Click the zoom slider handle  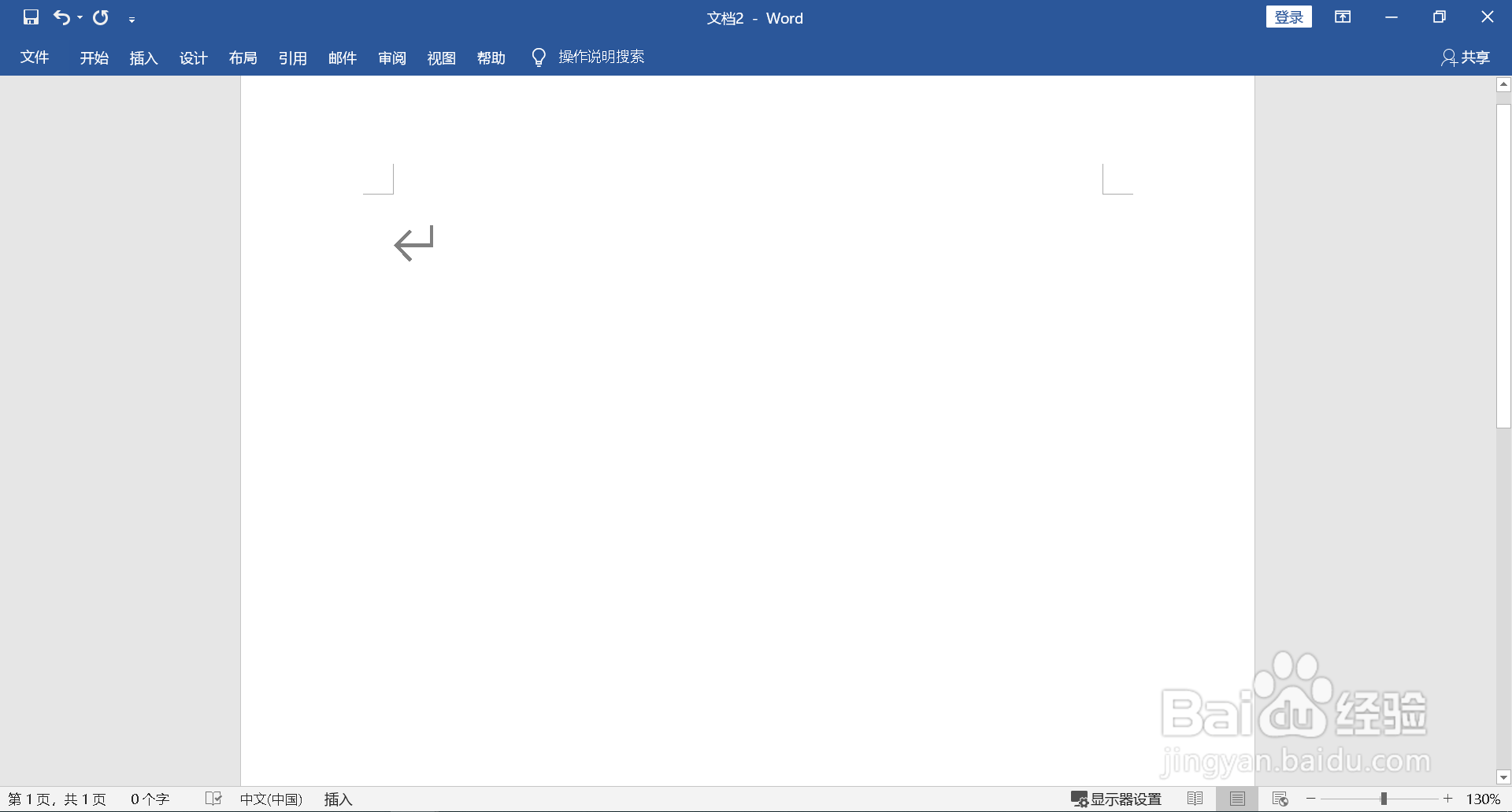pos(1384,799)
